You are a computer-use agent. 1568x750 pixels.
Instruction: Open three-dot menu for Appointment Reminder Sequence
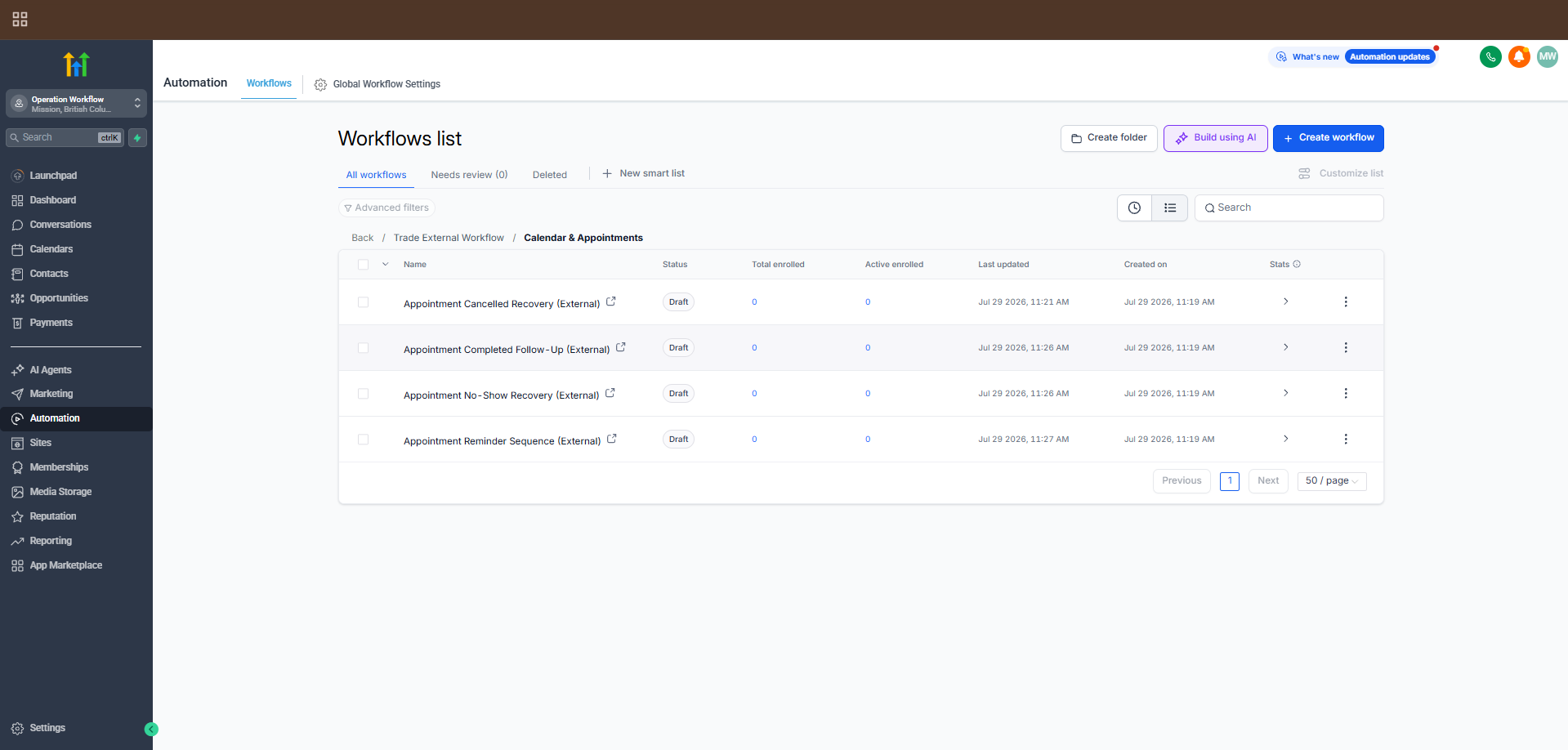[x=1346, y=439]
